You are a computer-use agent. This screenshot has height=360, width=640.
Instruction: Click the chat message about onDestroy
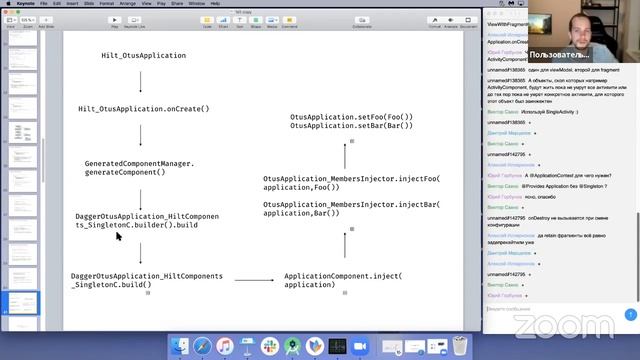(548, 222)
